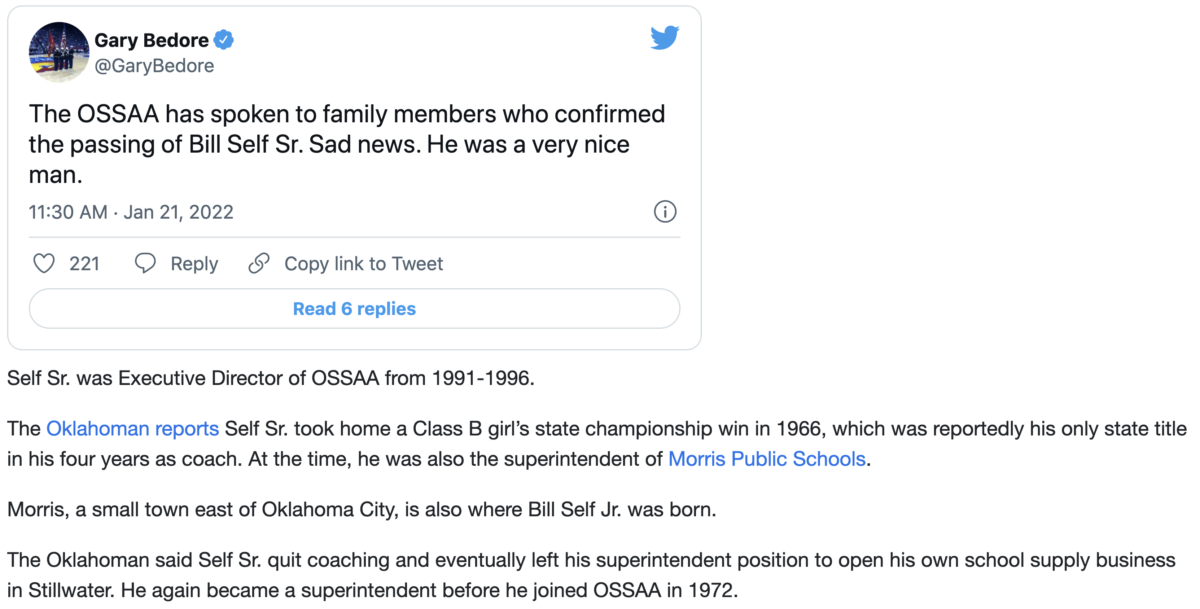Follow the Oklahoman reports link
The image size is (1200, 609).
click(x=132, y=429)
